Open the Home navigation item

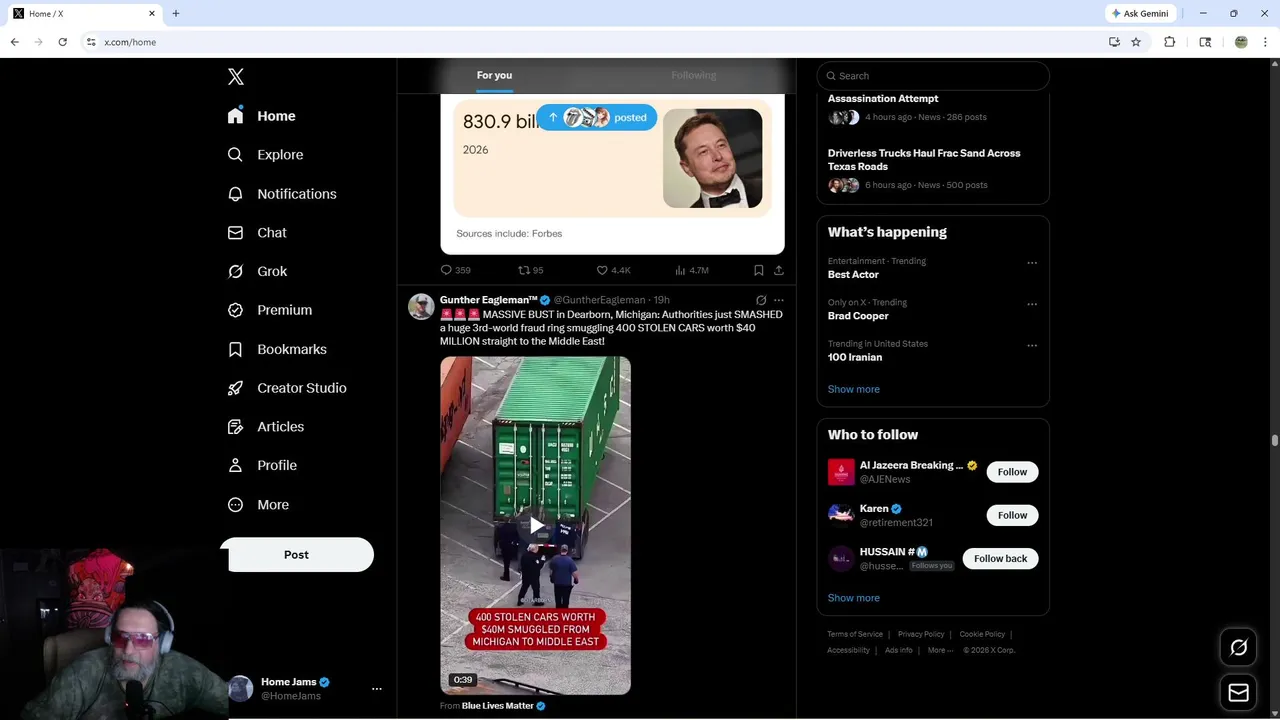pyautogui.click(x=262, y=116)
